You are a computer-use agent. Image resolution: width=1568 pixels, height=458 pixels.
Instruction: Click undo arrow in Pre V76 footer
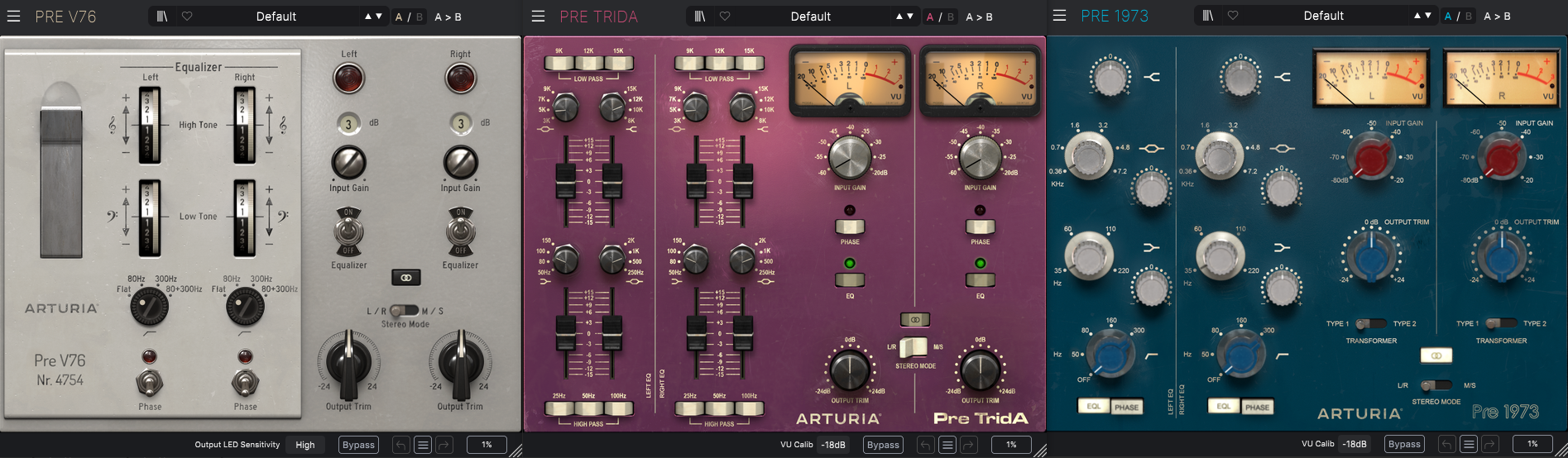click(x=400, y=445)
